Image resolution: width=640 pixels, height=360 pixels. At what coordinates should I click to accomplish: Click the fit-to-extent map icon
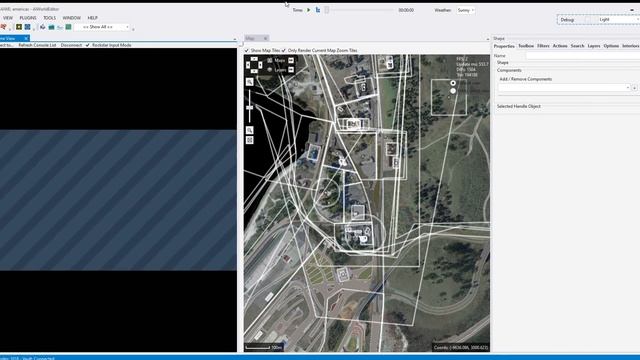249,140
